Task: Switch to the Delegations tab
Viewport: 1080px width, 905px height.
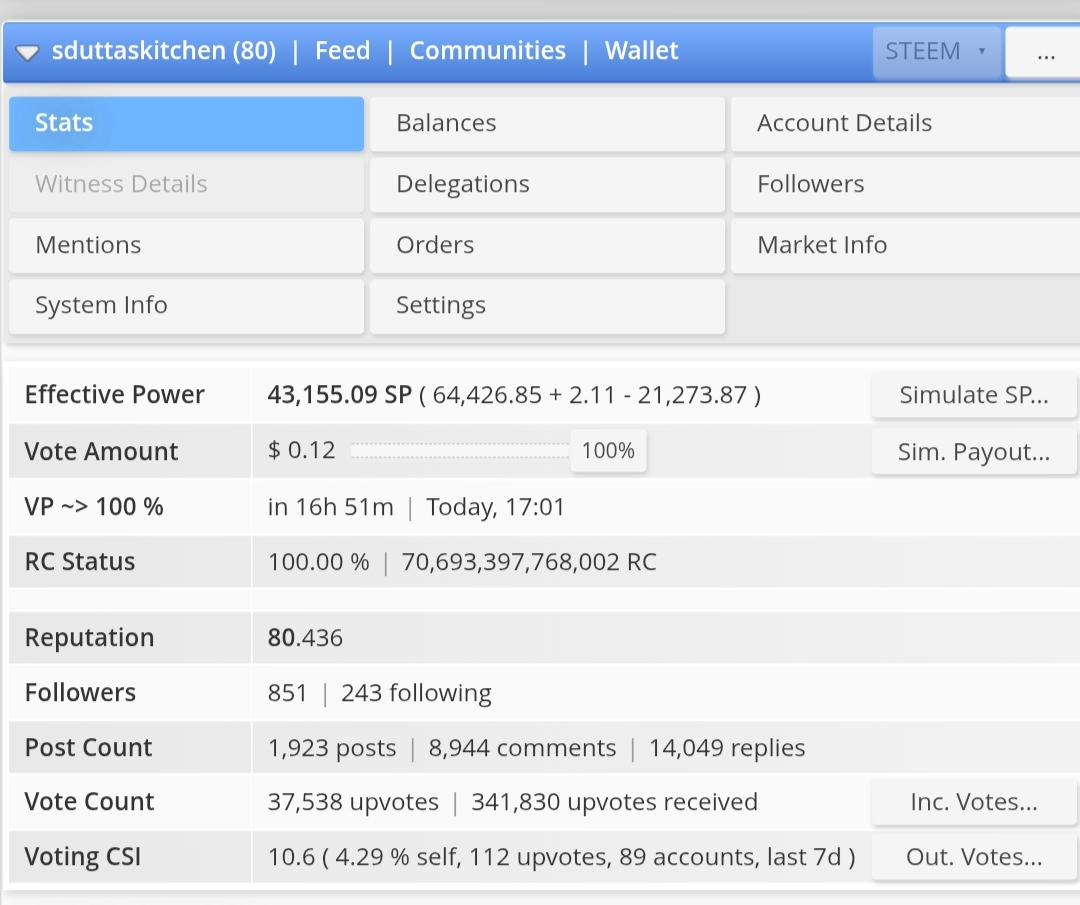Action: pos(548,184)
